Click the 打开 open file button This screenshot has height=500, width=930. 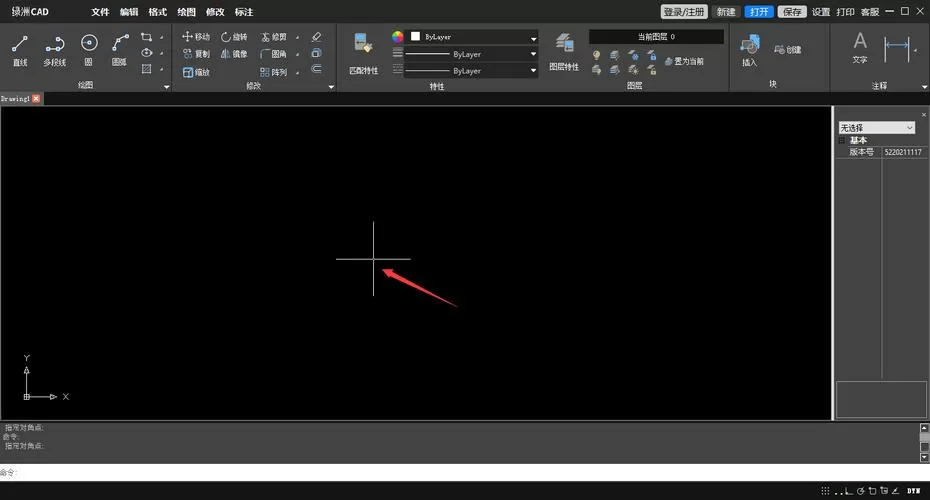[x=759, y=12]
